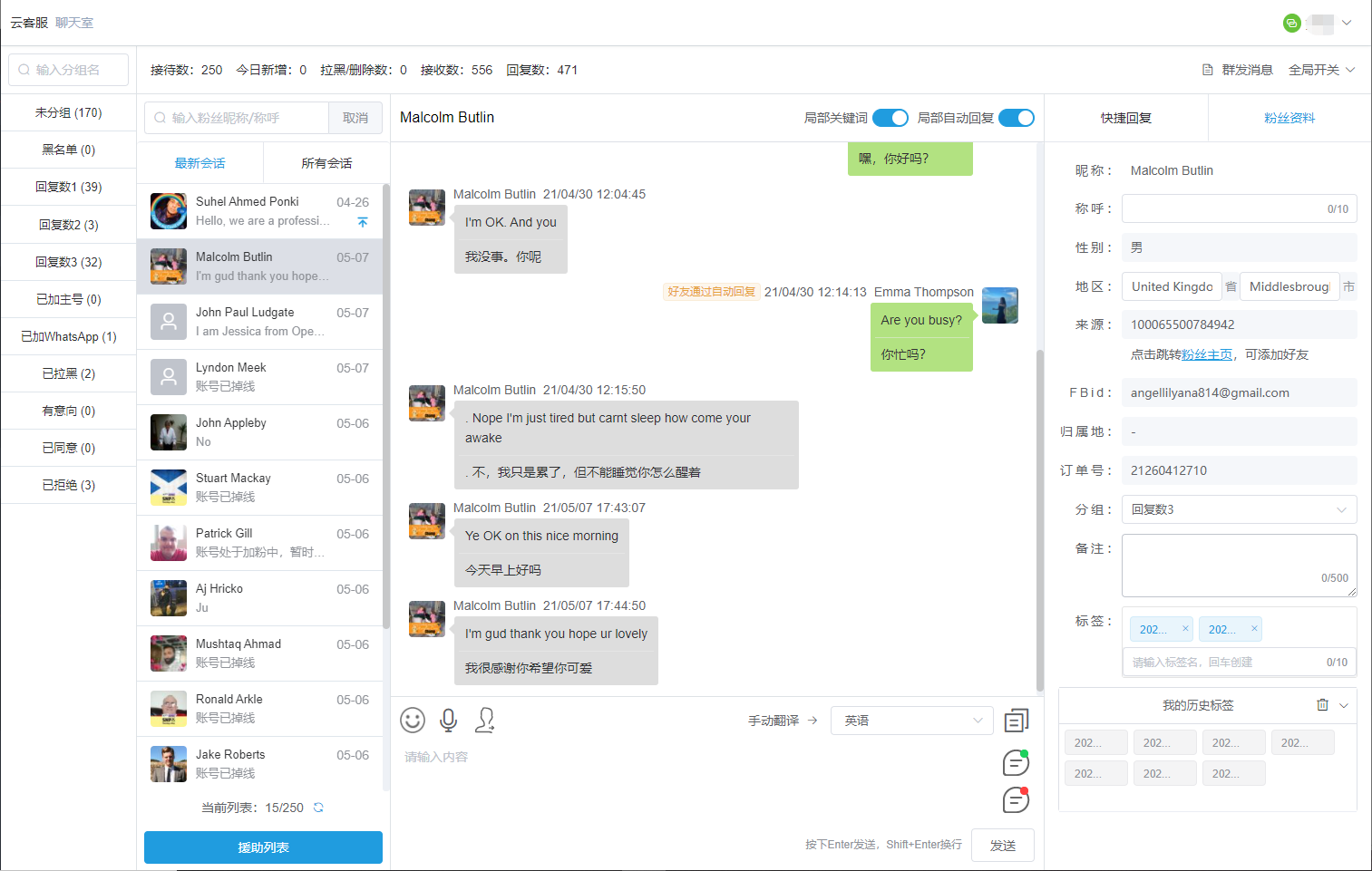Click the 称呼 input field
The width and height of the screenshot is (1372, 871).
pyautogui.click(x=1239, y=208)
